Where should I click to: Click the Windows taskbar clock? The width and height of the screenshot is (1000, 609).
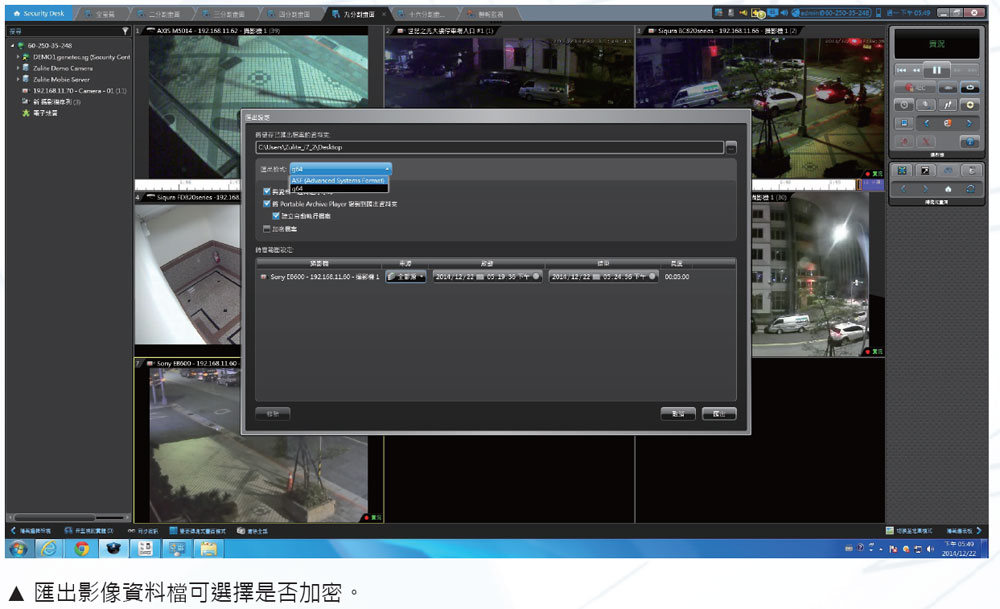(960, 548)
